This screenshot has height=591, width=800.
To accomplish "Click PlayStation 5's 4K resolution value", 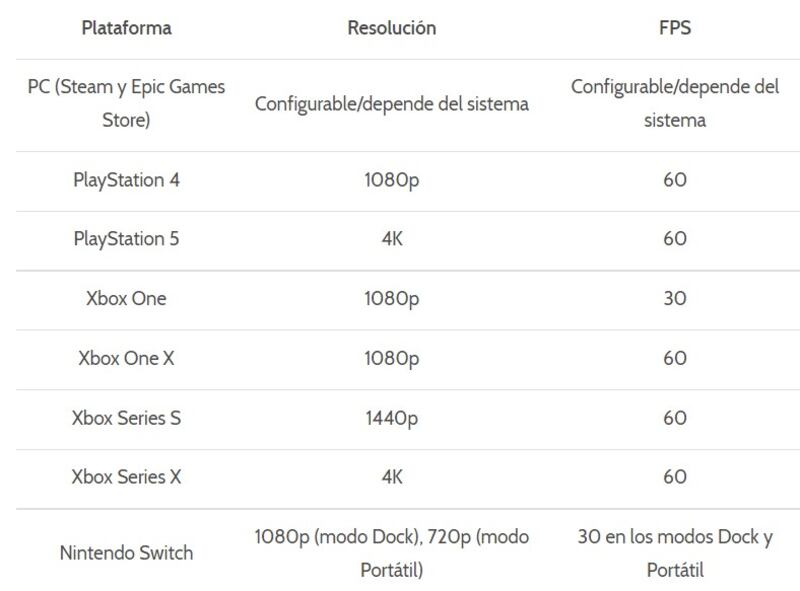I will tap(391, 239).
